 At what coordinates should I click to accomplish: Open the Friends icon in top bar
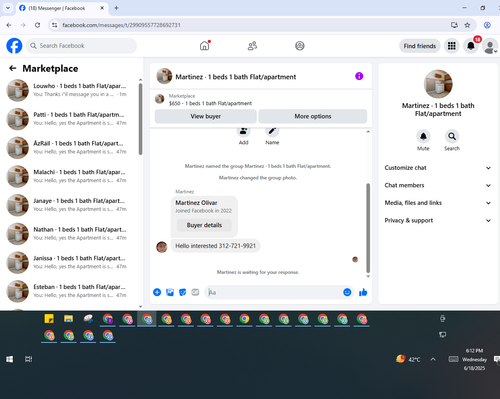pos(252,46)
